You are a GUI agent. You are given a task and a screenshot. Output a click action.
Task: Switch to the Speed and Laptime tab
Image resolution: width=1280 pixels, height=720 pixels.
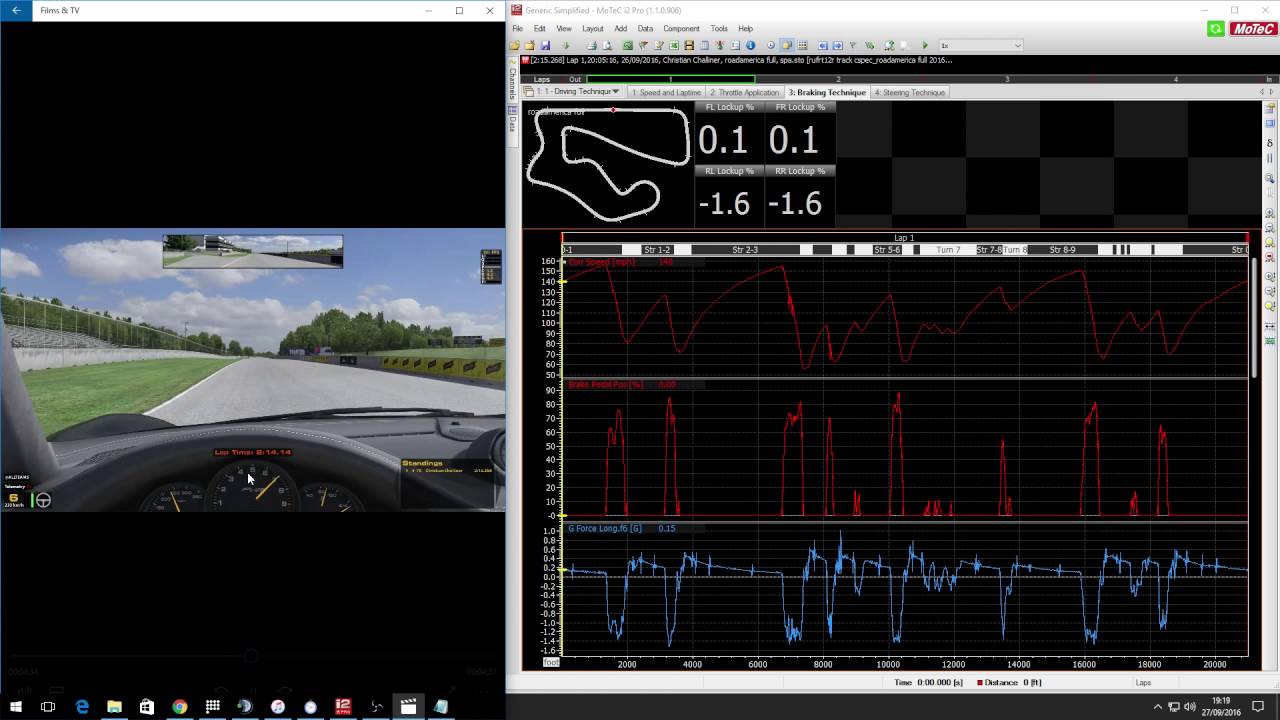[x=667, y=92]
